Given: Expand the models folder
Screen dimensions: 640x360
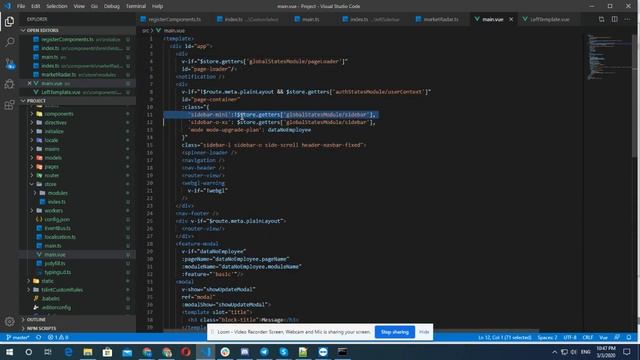Looking at the screenshot, I should (x=53, y=158).
